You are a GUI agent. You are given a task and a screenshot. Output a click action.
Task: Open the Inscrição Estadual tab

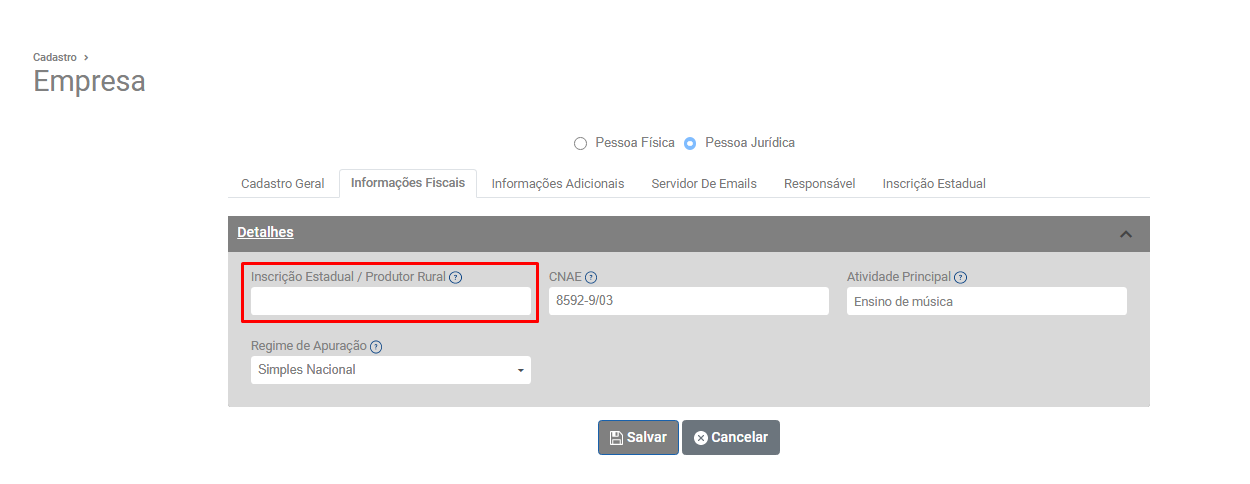coord(934,184)
